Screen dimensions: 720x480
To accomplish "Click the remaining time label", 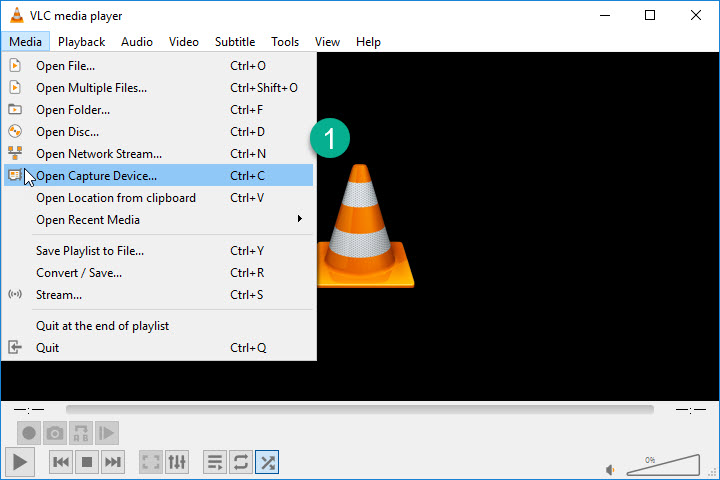I will pos(691,409).
